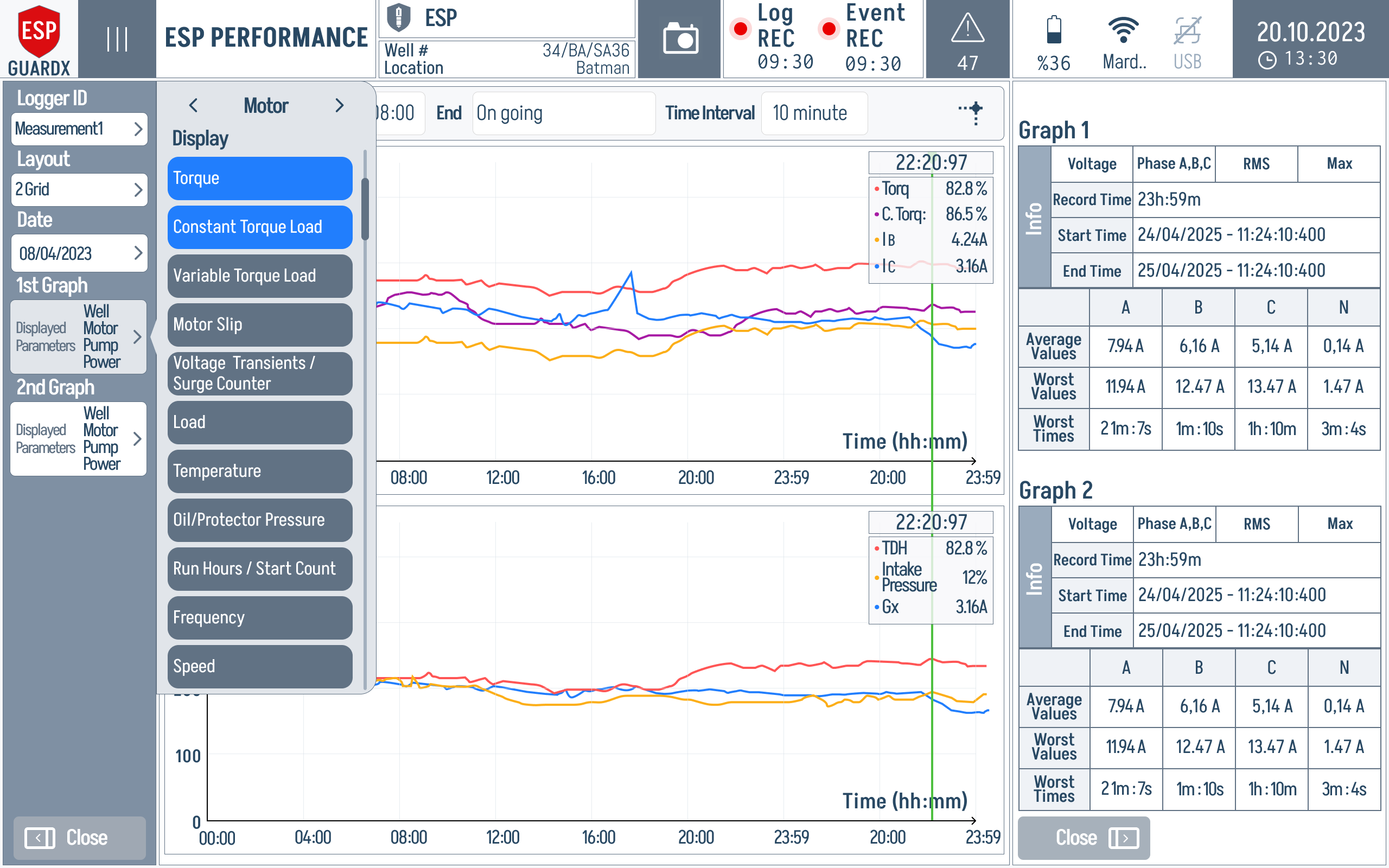Close the right info panel
This screenshot has height=868, width=1389.
click(1084, 838)
